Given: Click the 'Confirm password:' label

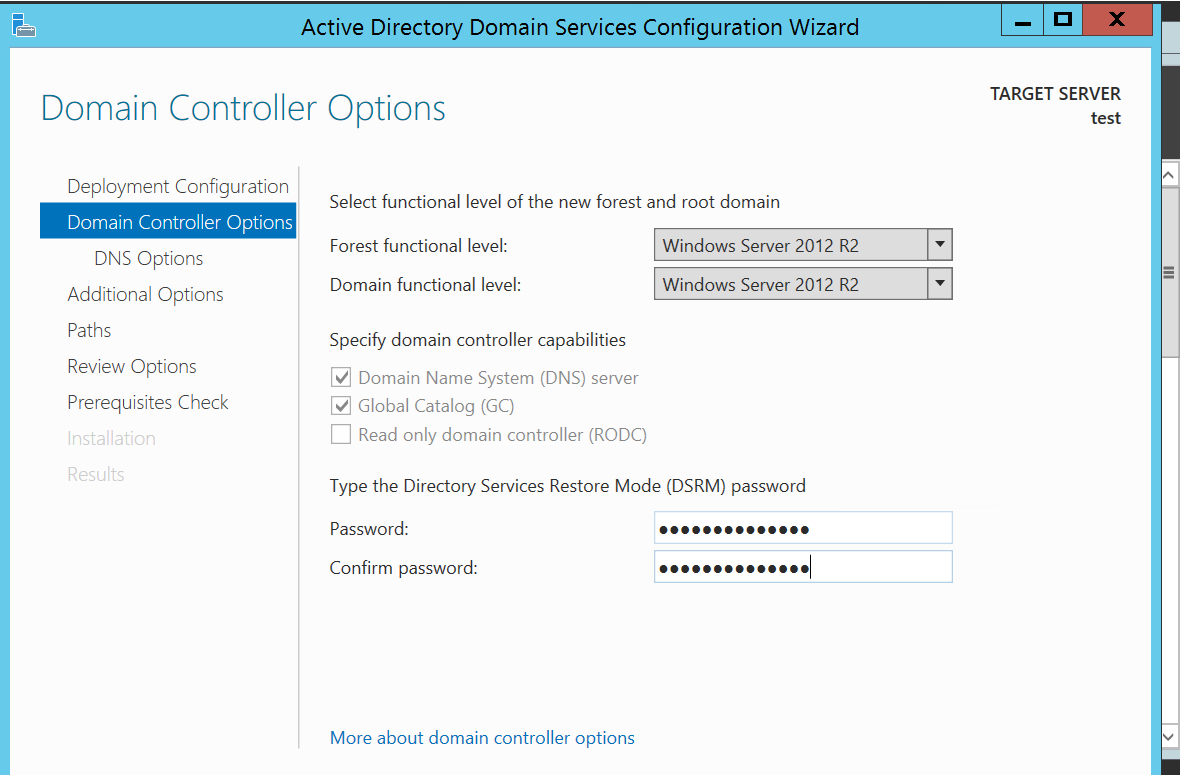Looking at the screenshot, I should pyautogui.click(x=403, y=568).
